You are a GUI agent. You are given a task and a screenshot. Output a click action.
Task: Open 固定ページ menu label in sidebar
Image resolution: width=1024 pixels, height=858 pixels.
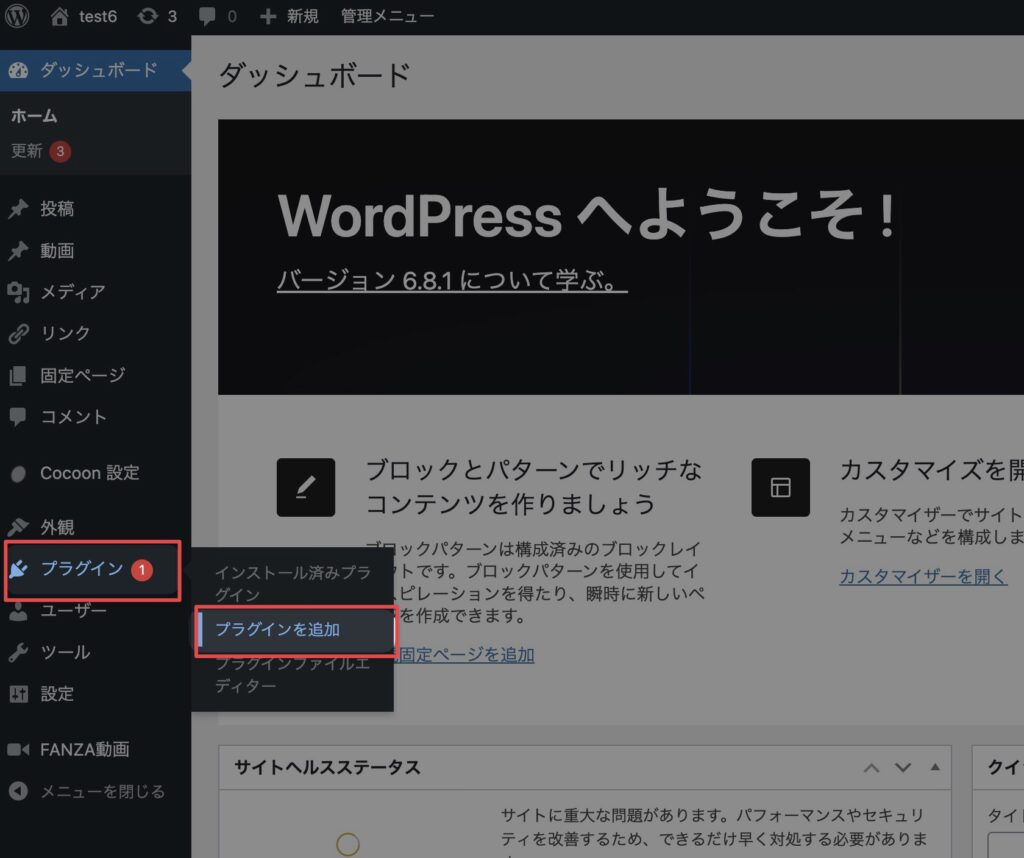point(82,375)
